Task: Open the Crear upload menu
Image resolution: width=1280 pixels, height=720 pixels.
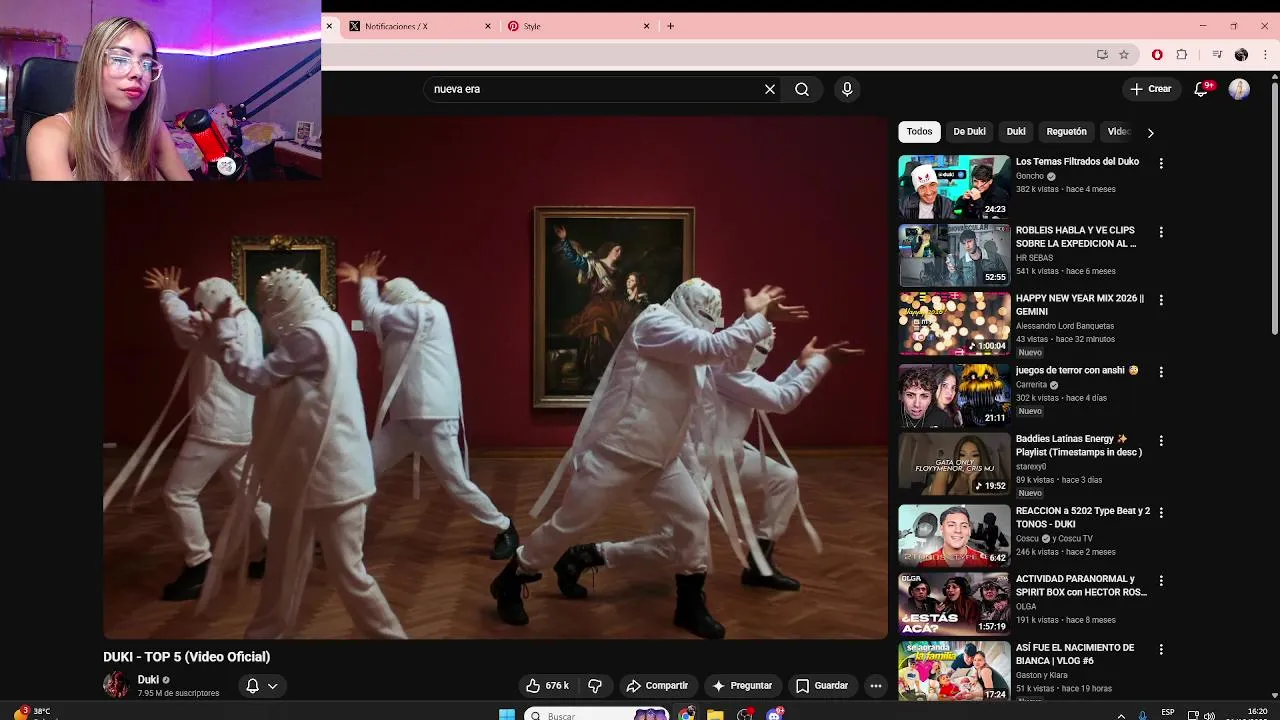Action: [1150, 89]
